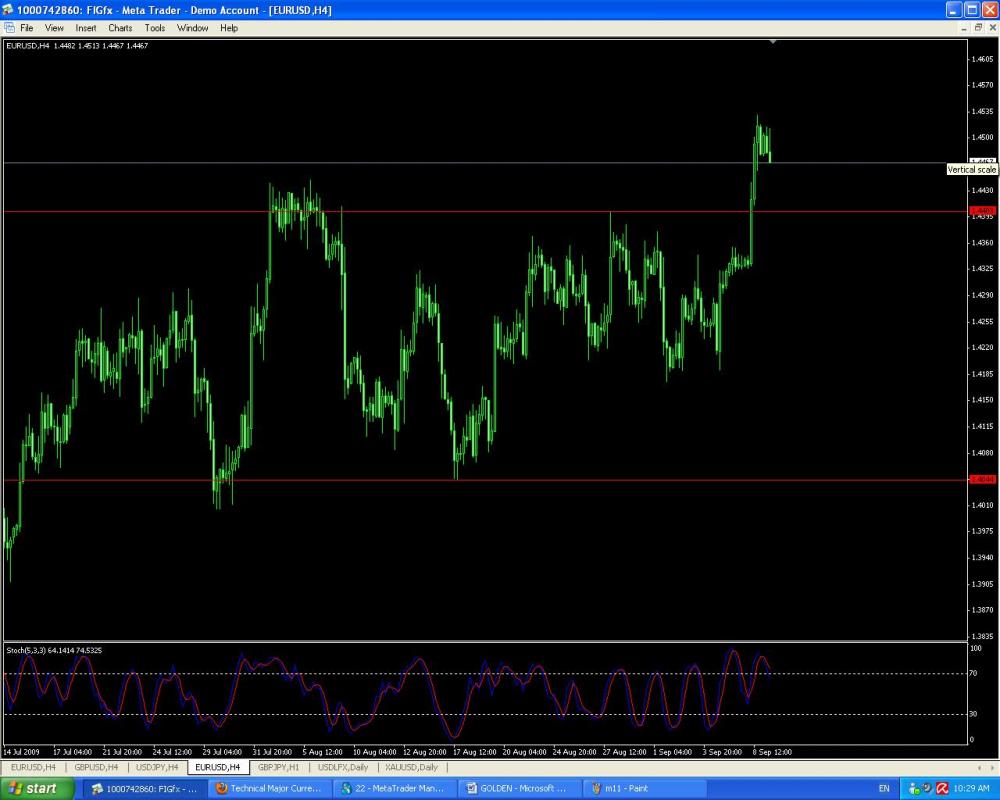Switch to the USDJPY,H4 chart tab
Screen dimensions: 1000x800
tap(157, 767)
